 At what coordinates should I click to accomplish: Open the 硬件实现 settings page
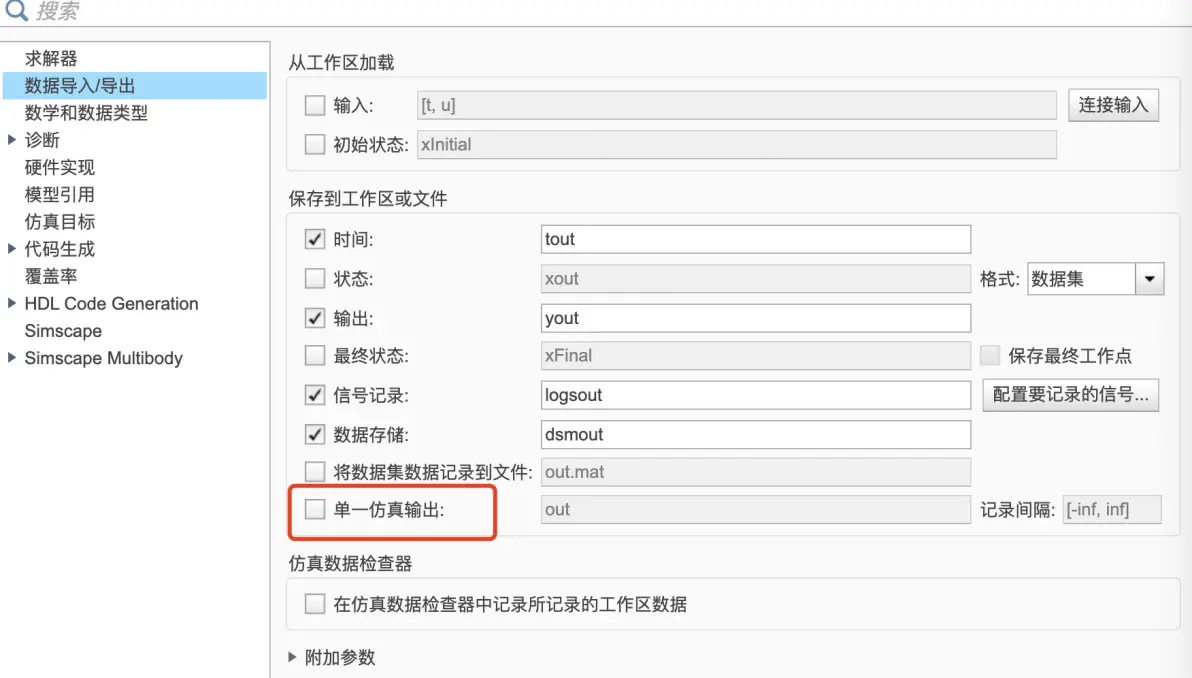pos(59,167)
